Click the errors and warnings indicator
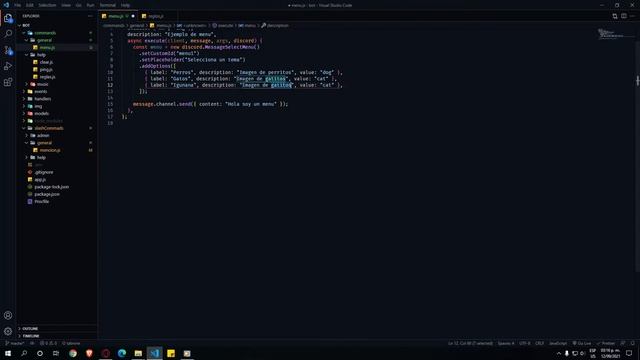The height and width of the screenshot is (360, 640). (x=49, y=343)
